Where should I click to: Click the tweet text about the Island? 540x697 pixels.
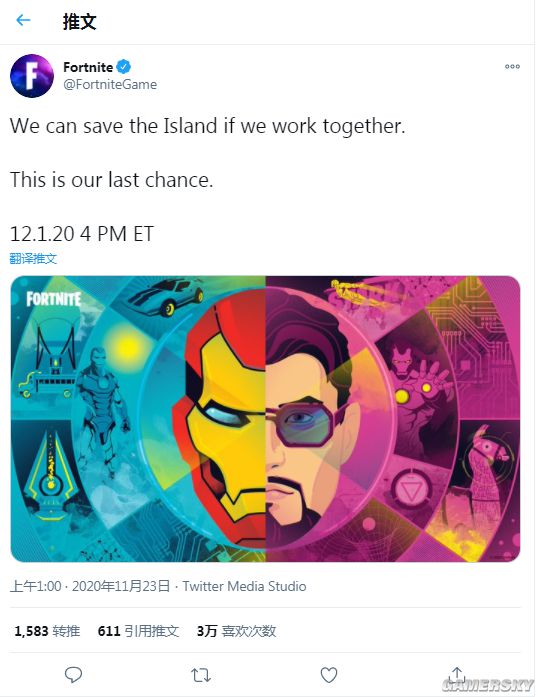(x=208, y=126)
